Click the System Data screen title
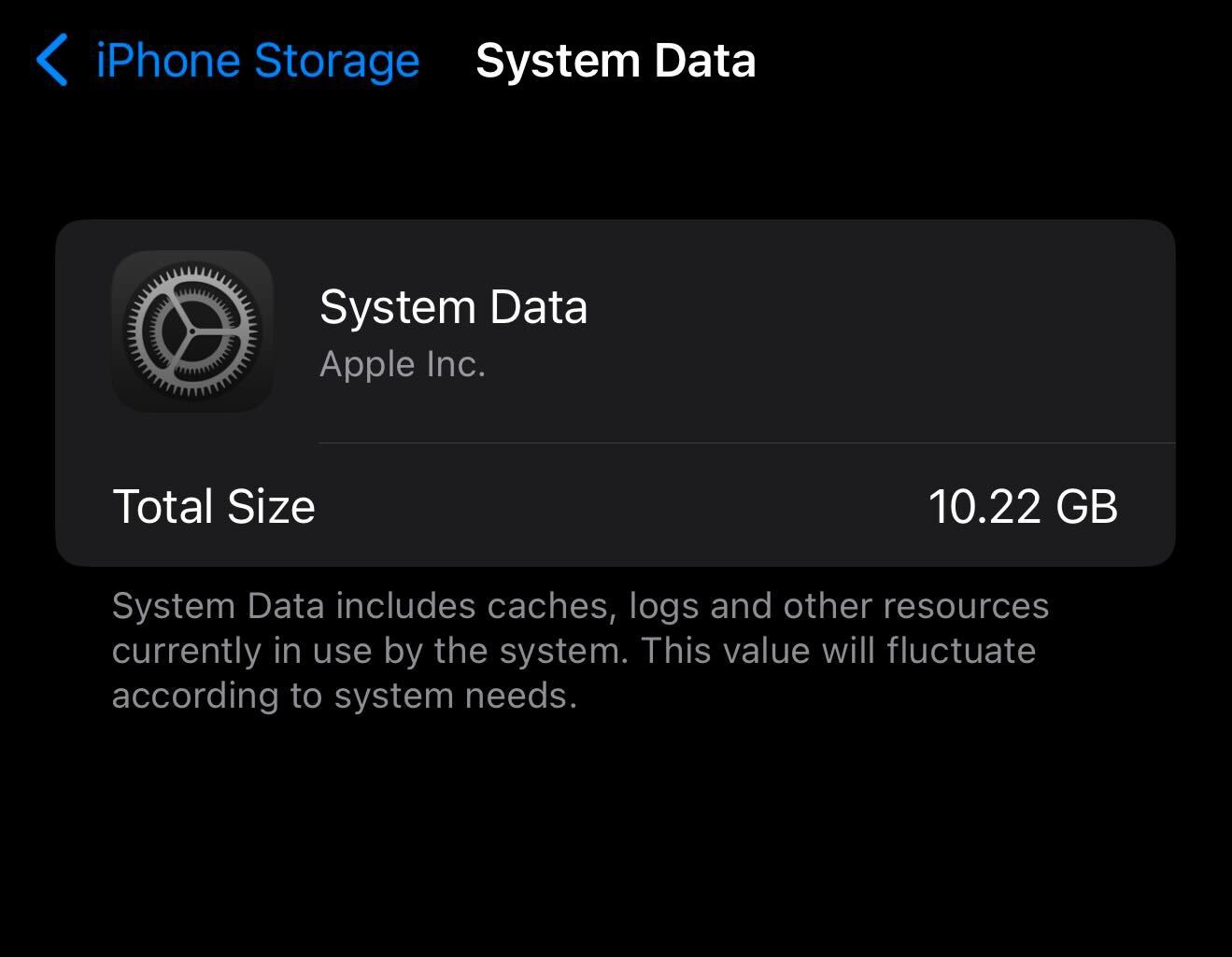The height and width of the screenshot is (957, 1232). [616, 61]
